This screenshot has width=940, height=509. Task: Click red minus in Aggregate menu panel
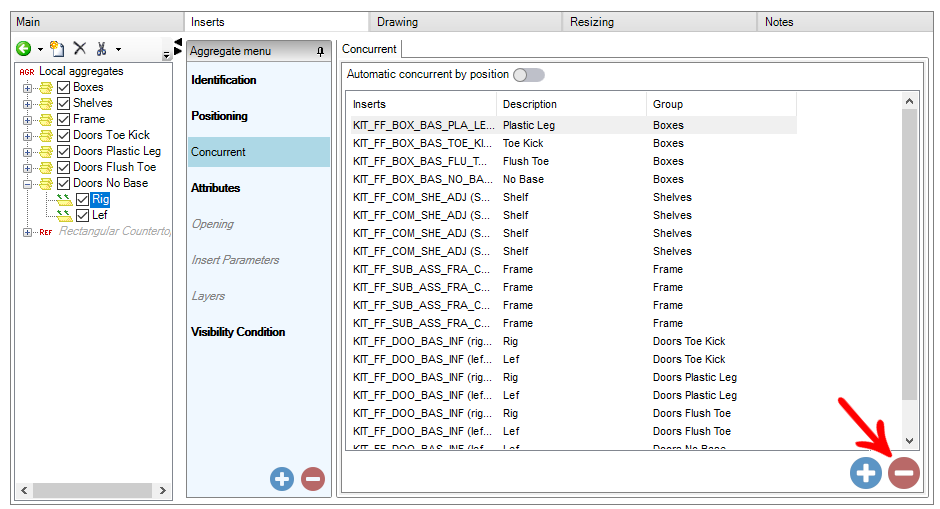[313, 479]
